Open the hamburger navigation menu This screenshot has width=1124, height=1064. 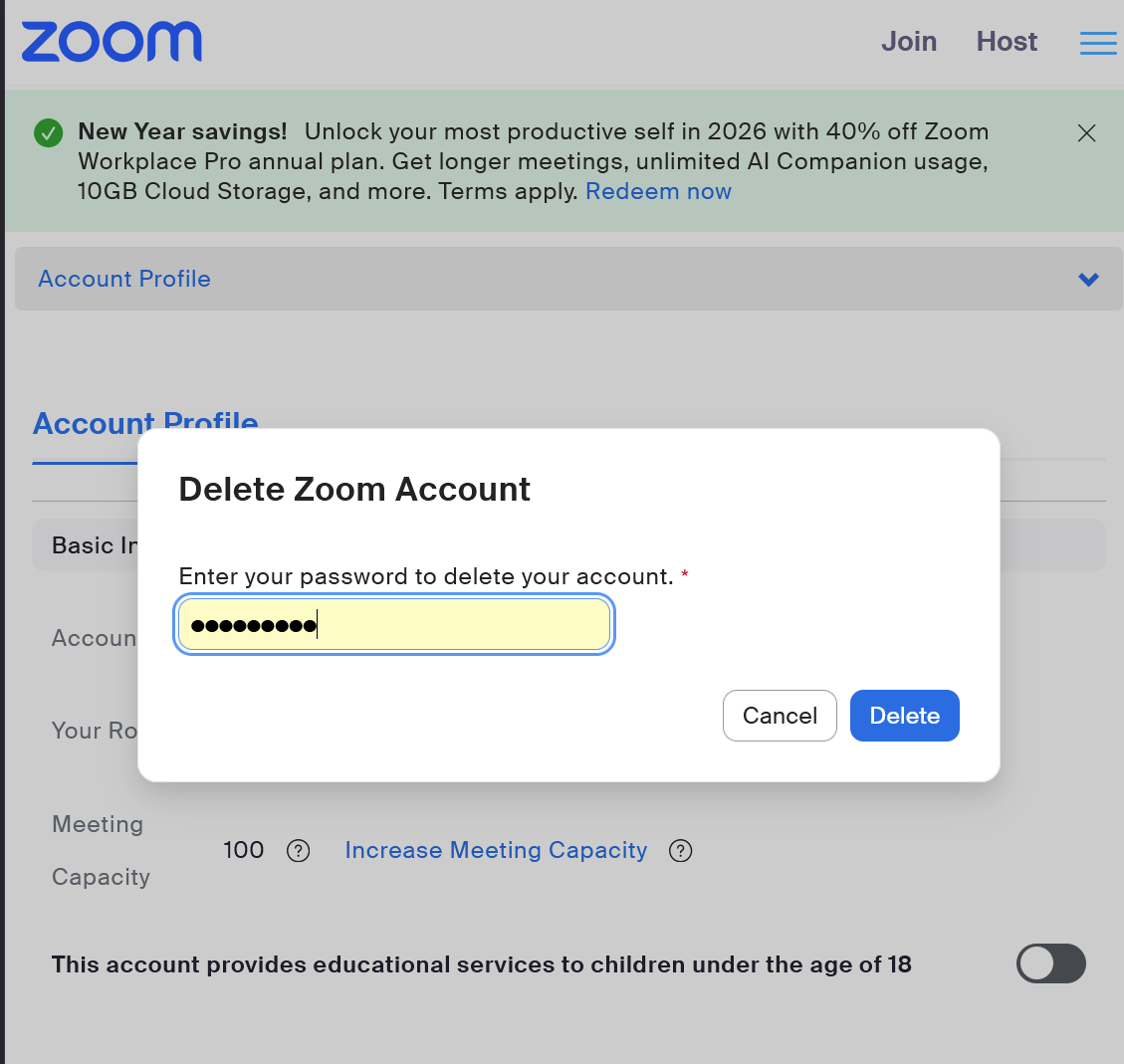click(x=1098, y=43)
